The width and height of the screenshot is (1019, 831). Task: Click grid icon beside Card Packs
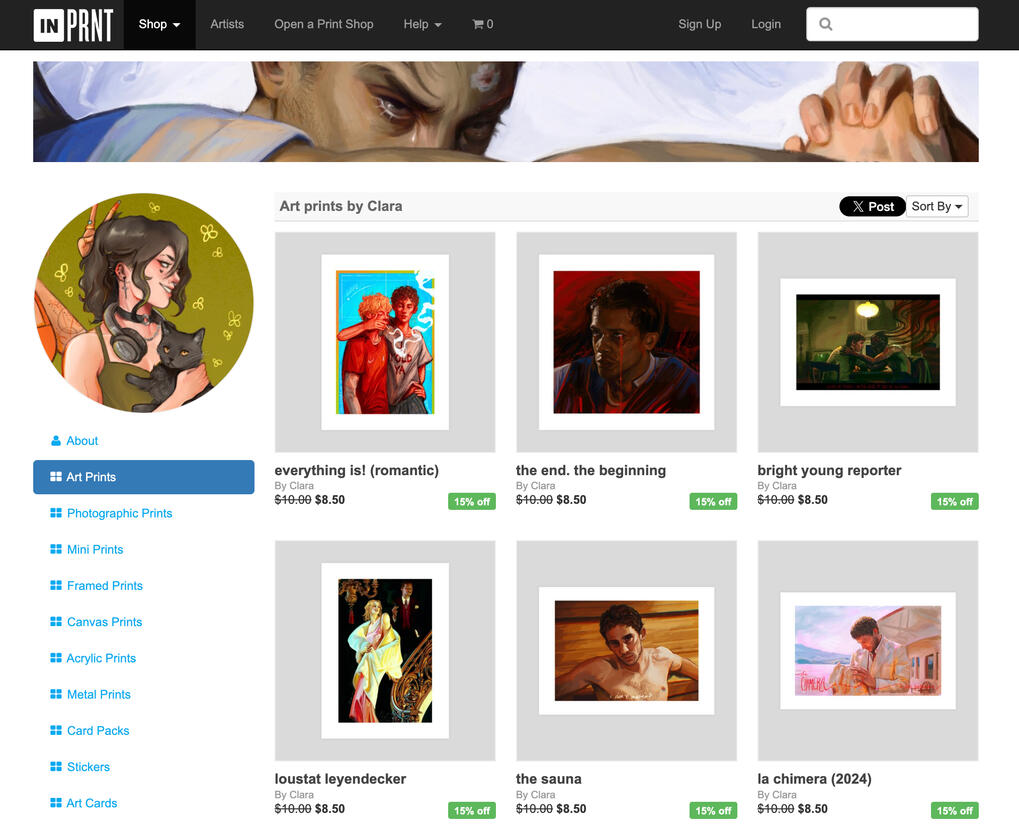coord(56,730)
